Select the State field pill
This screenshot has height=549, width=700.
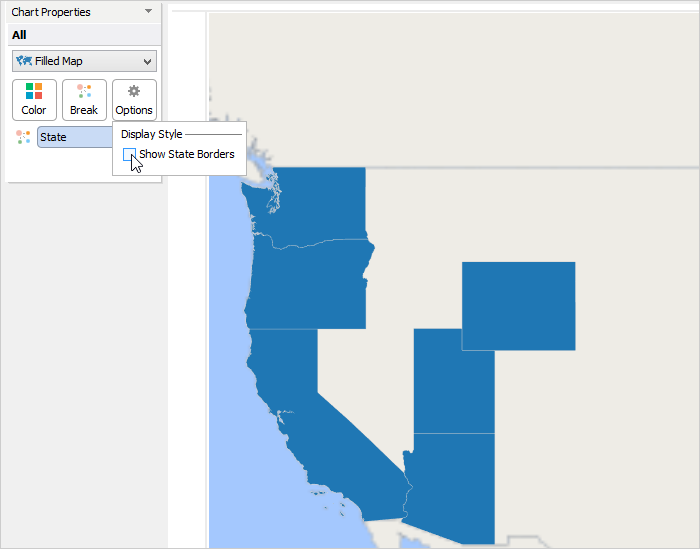[x=75, y=137]
